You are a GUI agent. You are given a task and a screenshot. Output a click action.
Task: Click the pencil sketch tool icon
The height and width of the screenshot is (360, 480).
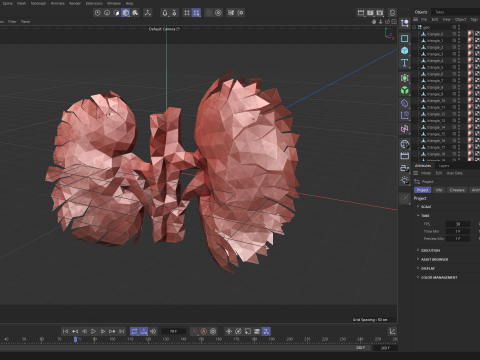point(405,199)
